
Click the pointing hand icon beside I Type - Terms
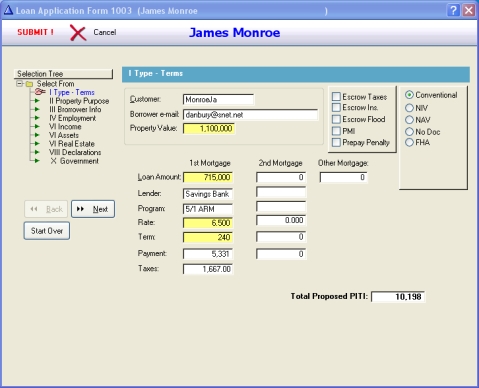40,92
